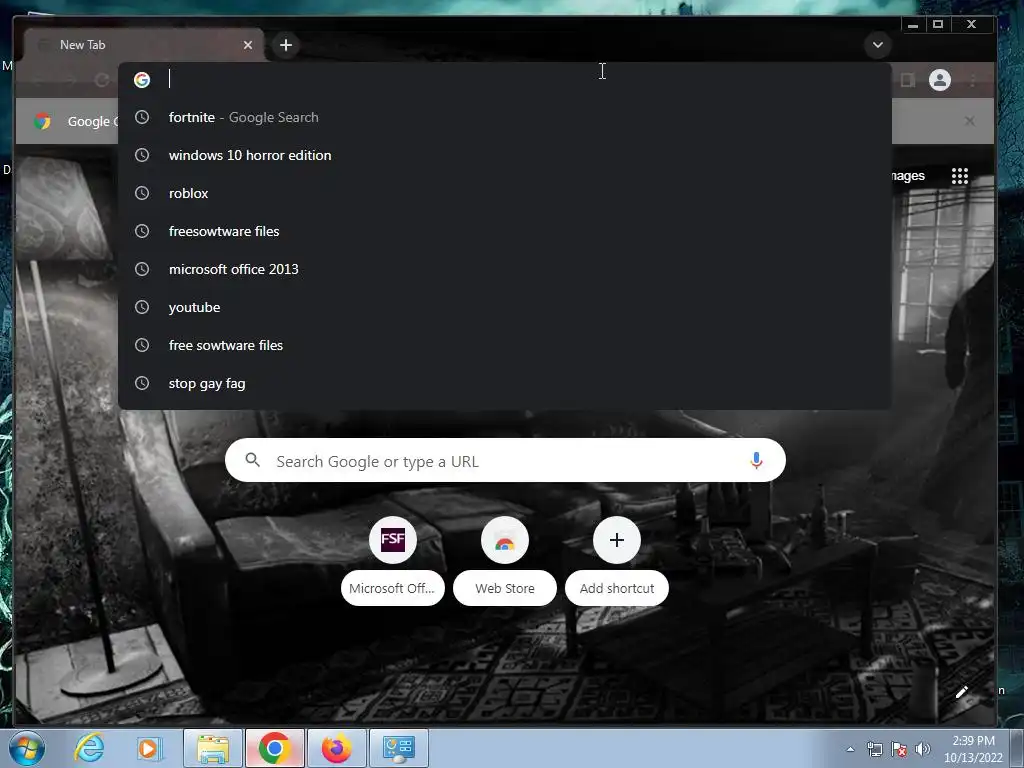Open Control Panel taskbar item
Viewport: 1024px width, 768px height.
399,748
